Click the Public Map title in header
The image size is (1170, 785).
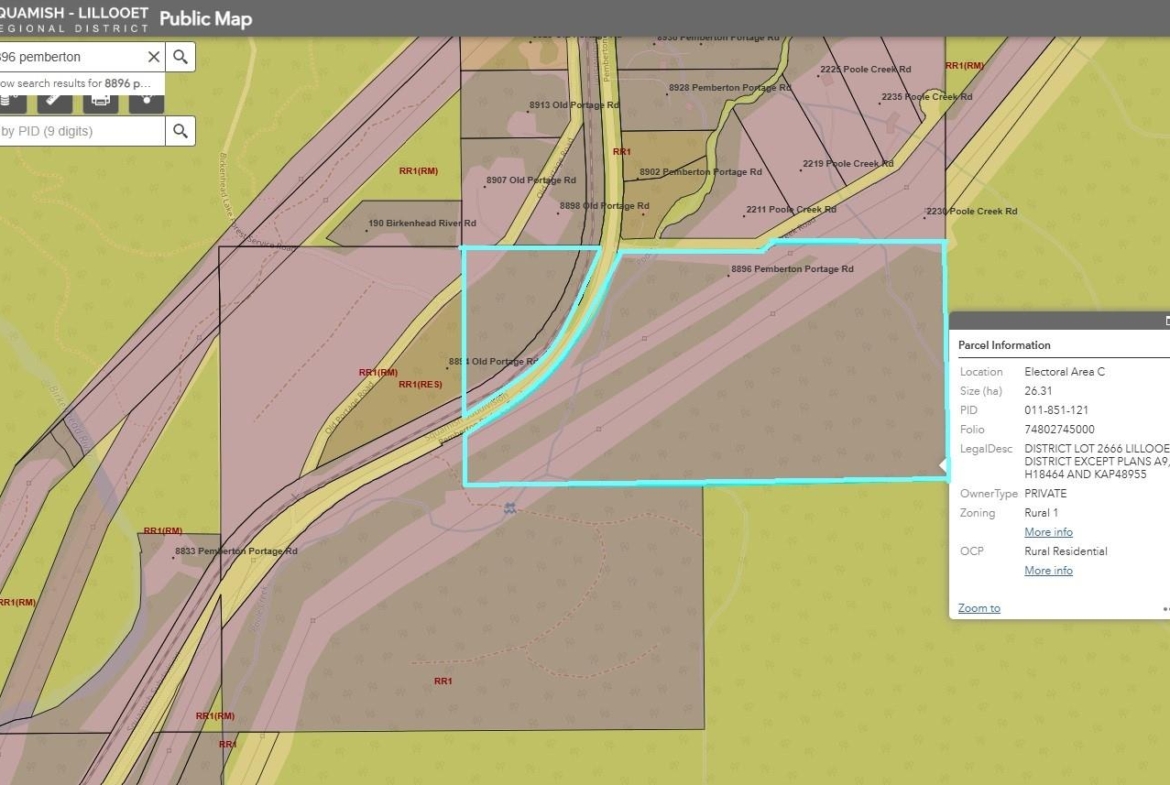pos(206,19)
